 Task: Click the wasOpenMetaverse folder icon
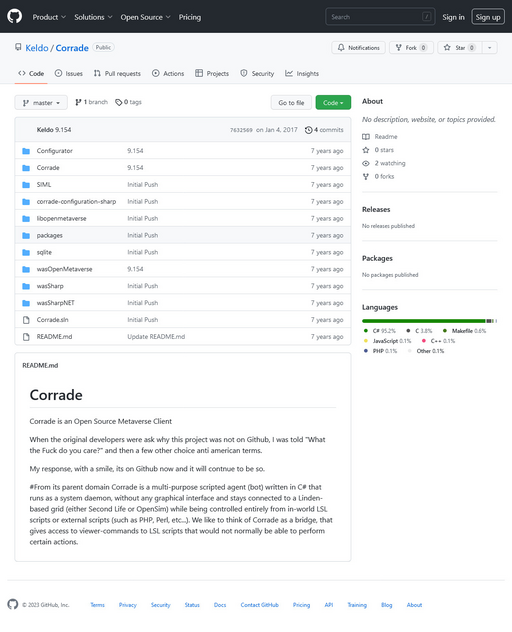tap(26, 269)
